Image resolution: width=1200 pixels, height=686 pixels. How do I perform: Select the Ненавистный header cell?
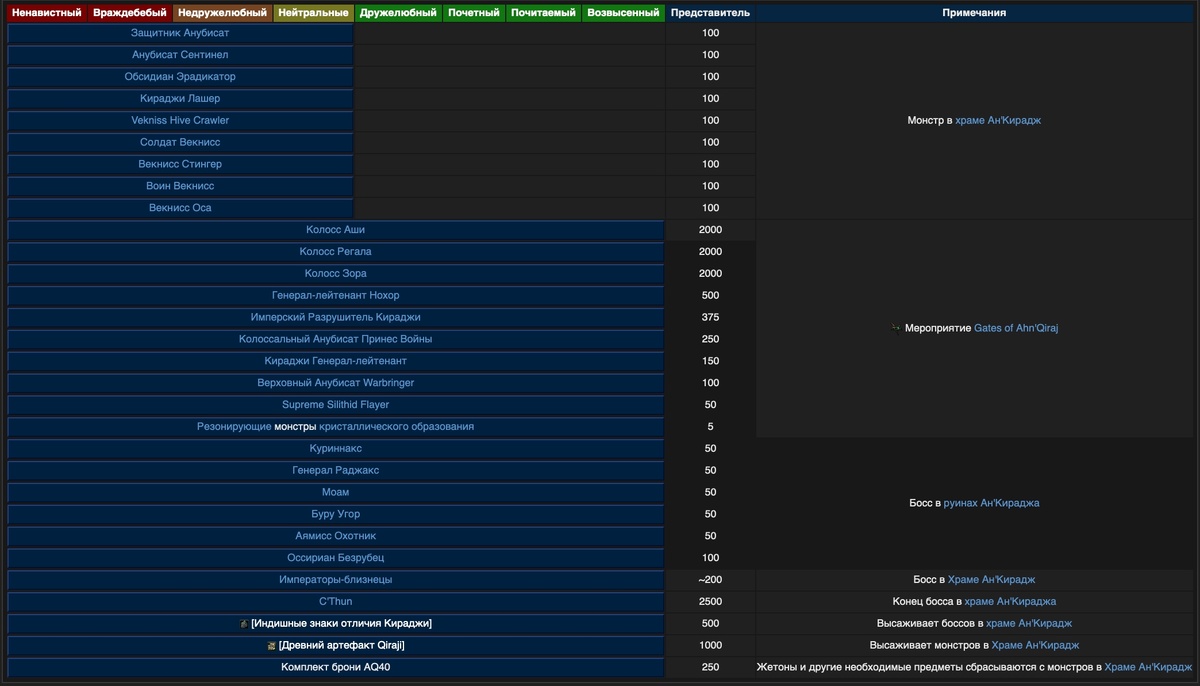pos(46,13)
